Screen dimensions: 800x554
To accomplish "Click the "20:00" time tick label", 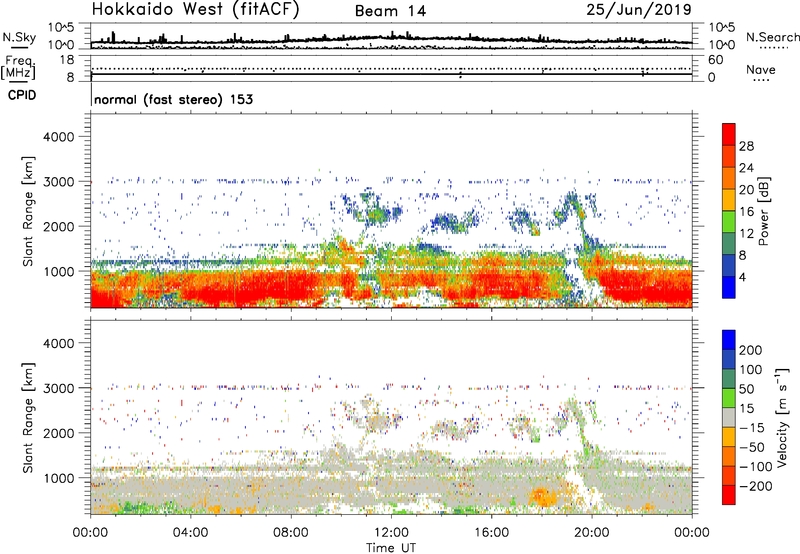I will [591, 533].
